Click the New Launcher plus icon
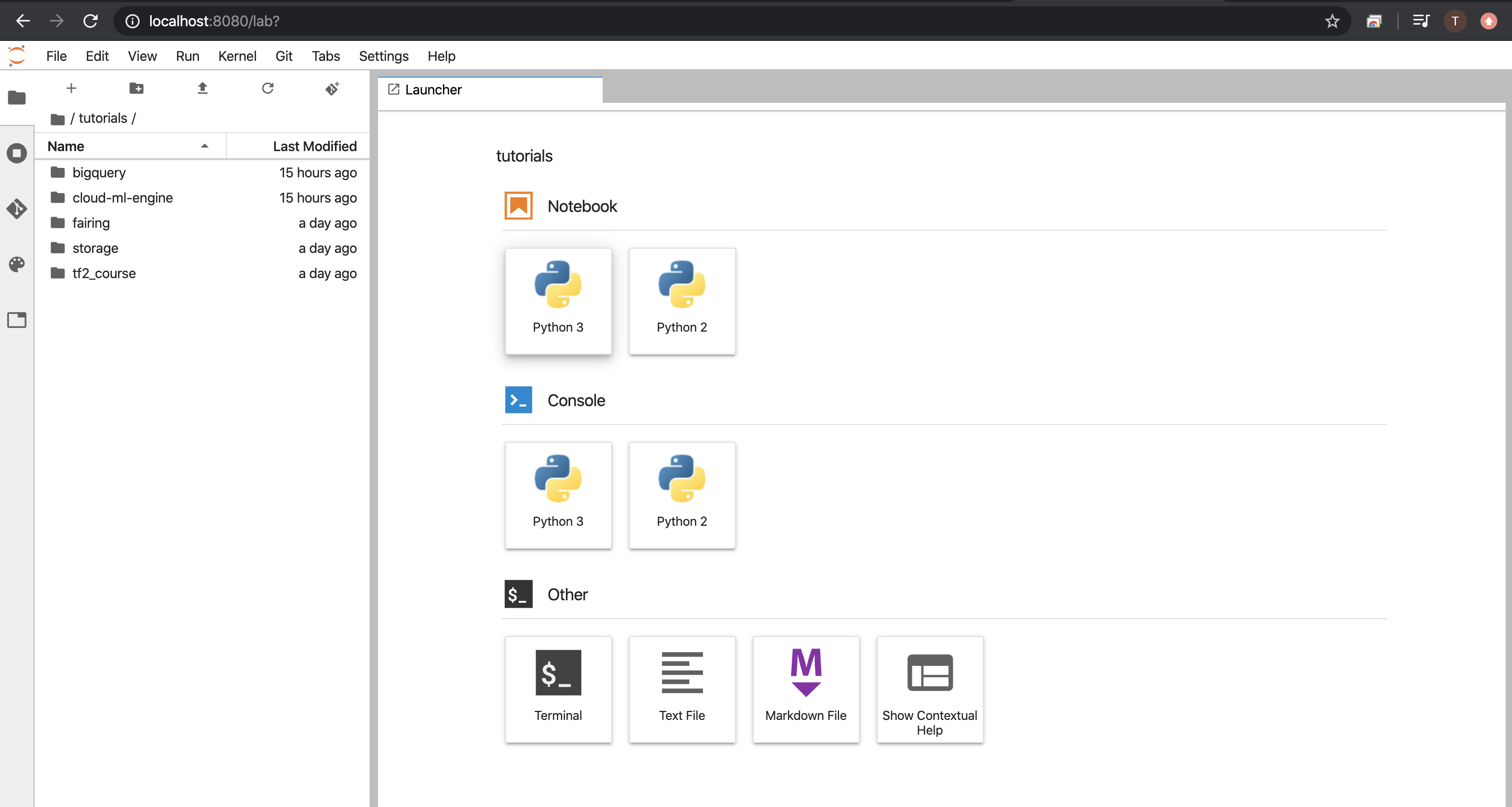Screen dimensions: 1512x807 click(x=71, y=88)
